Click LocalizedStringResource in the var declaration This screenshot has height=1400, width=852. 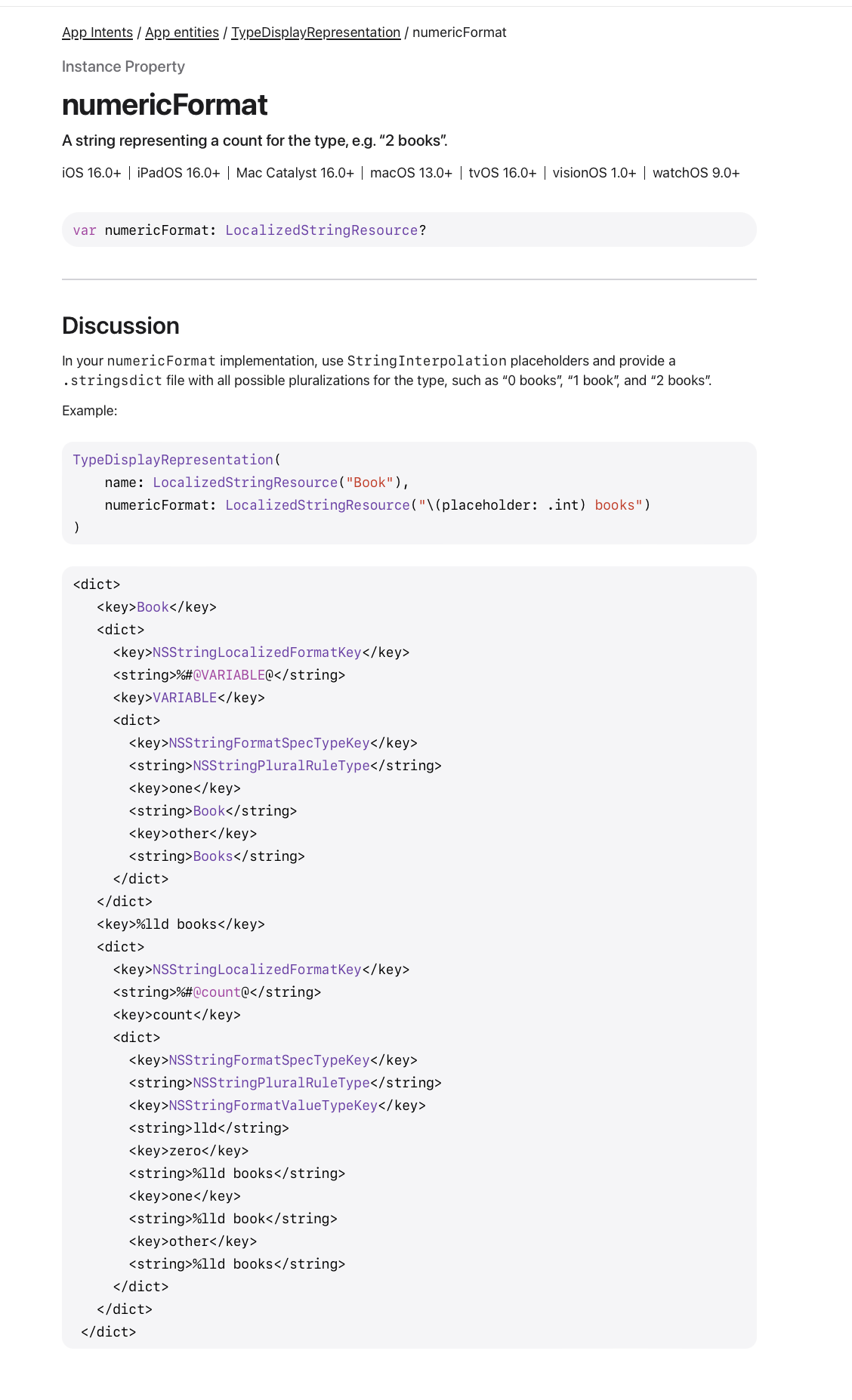click(321, 230)
